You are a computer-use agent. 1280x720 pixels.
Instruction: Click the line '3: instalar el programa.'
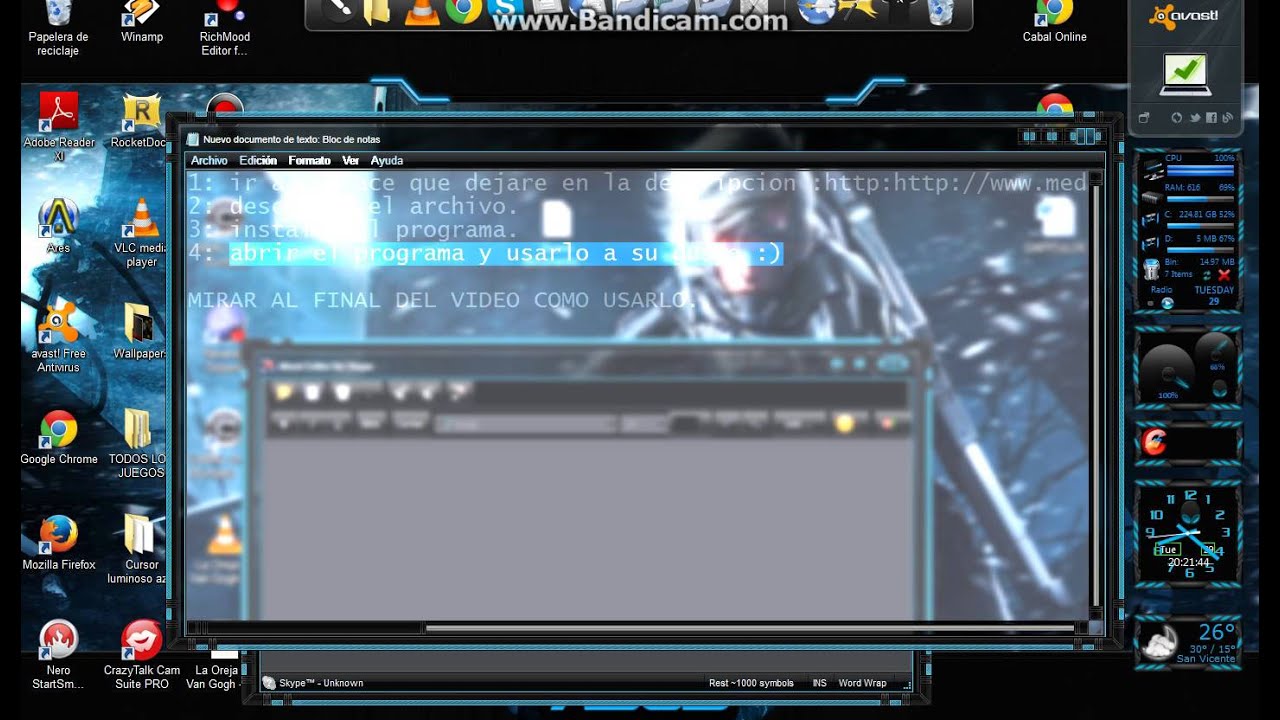(353, 230)
